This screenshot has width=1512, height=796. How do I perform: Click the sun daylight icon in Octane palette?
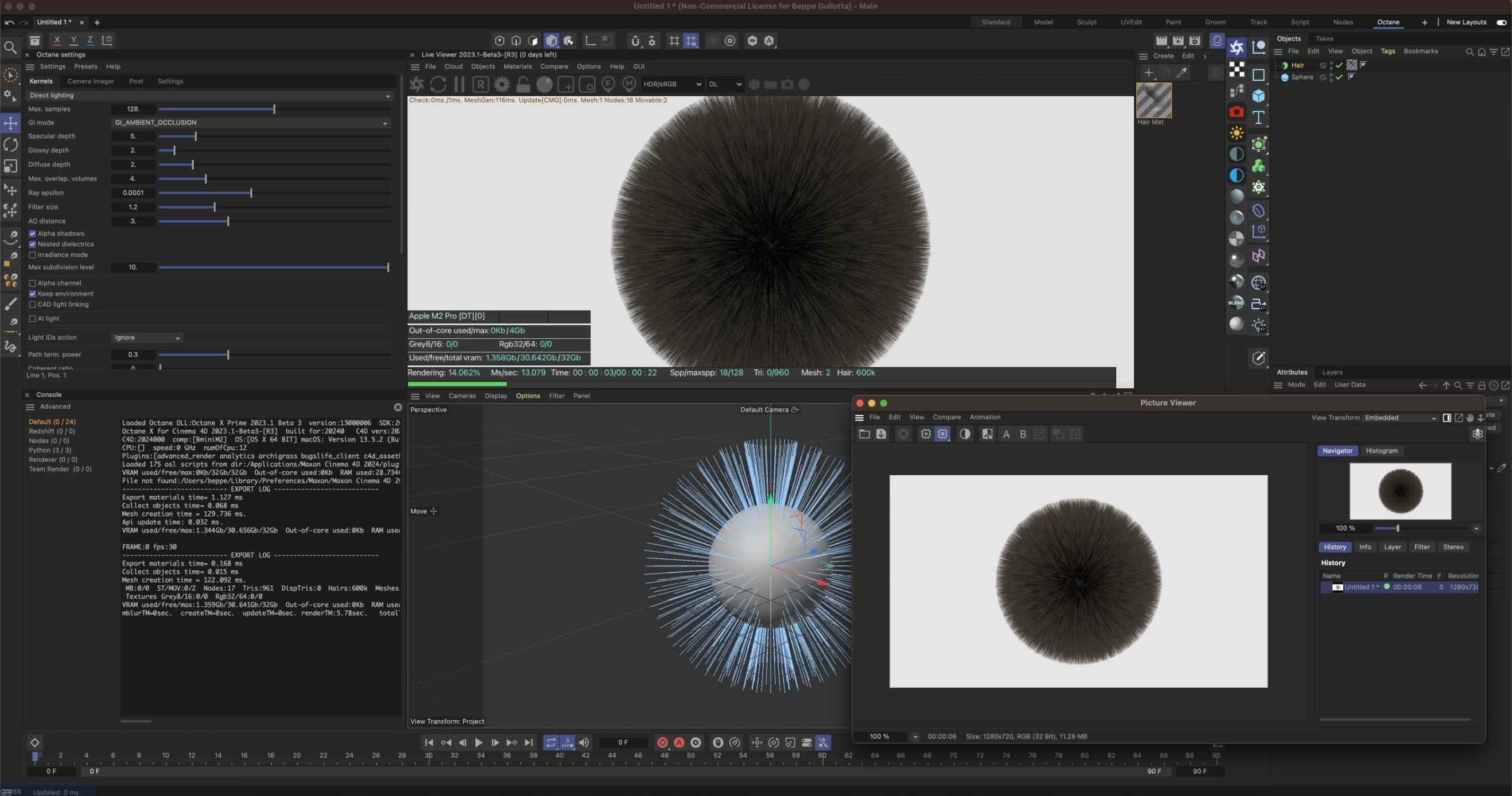coord(1236,133)
